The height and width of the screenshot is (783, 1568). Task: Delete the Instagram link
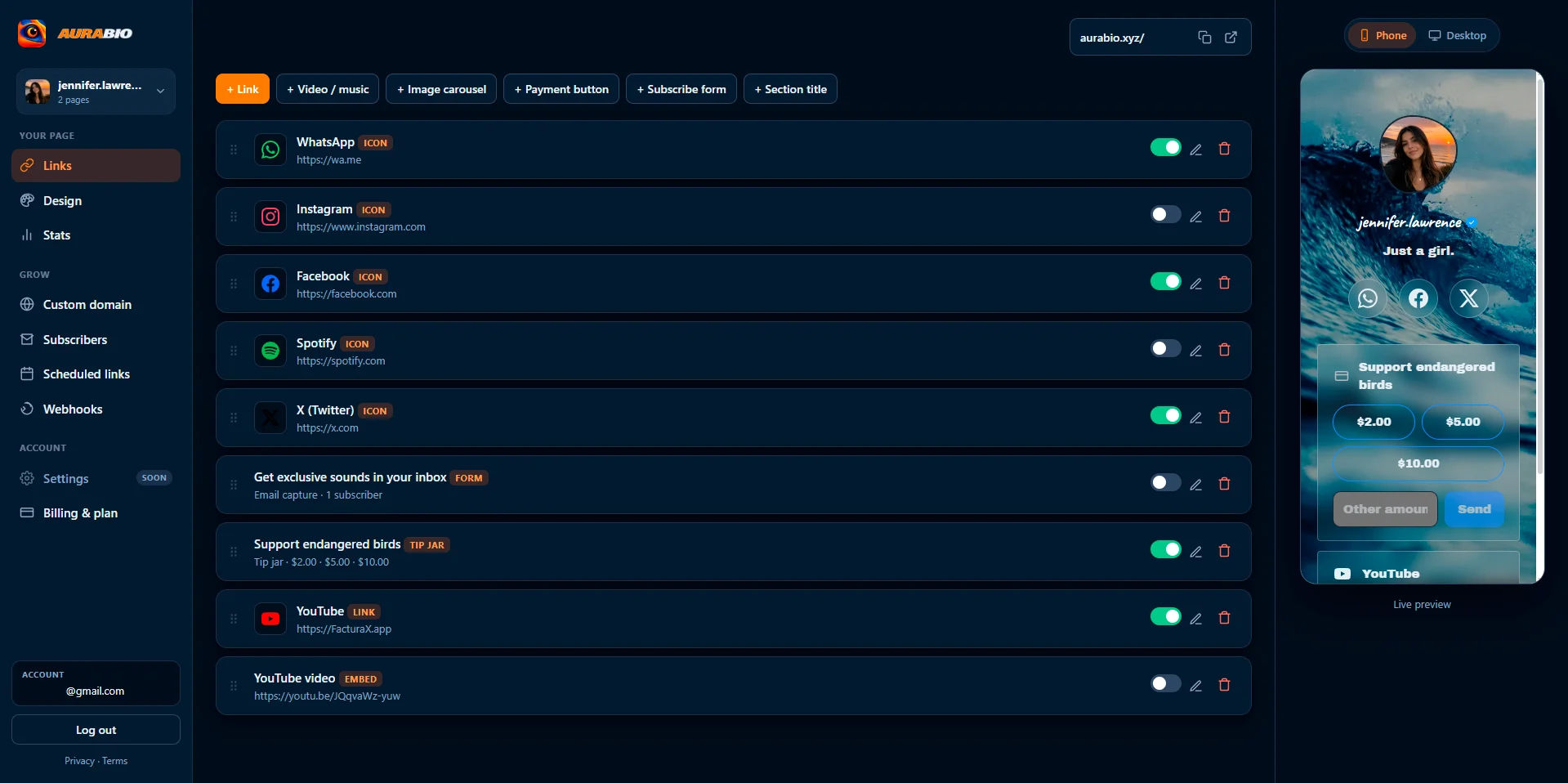click(1224, 216)
